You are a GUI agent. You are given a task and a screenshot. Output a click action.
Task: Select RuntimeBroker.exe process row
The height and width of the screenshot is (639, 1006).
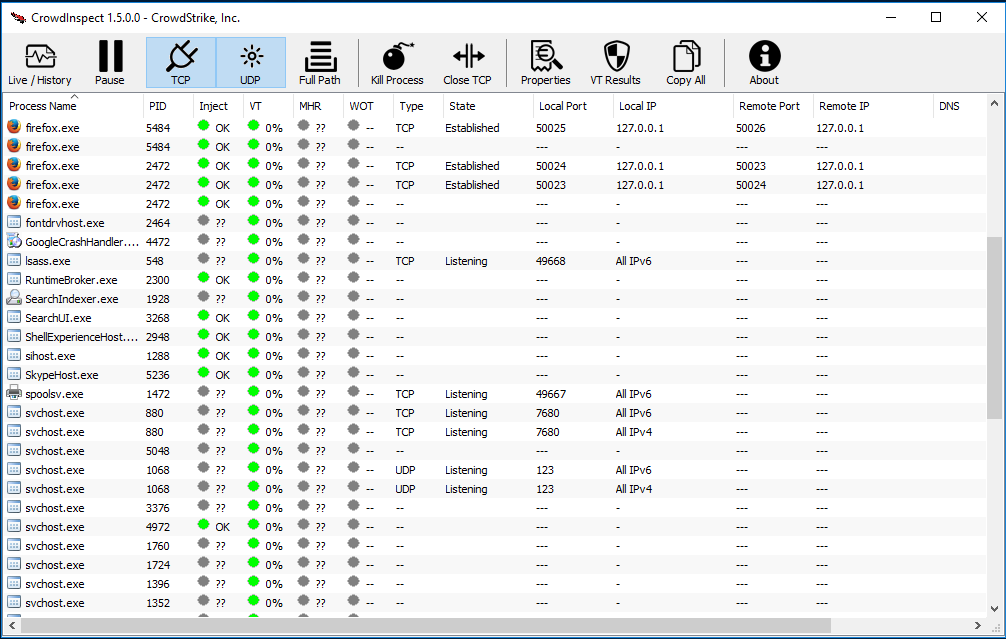[x=495, y=280]
